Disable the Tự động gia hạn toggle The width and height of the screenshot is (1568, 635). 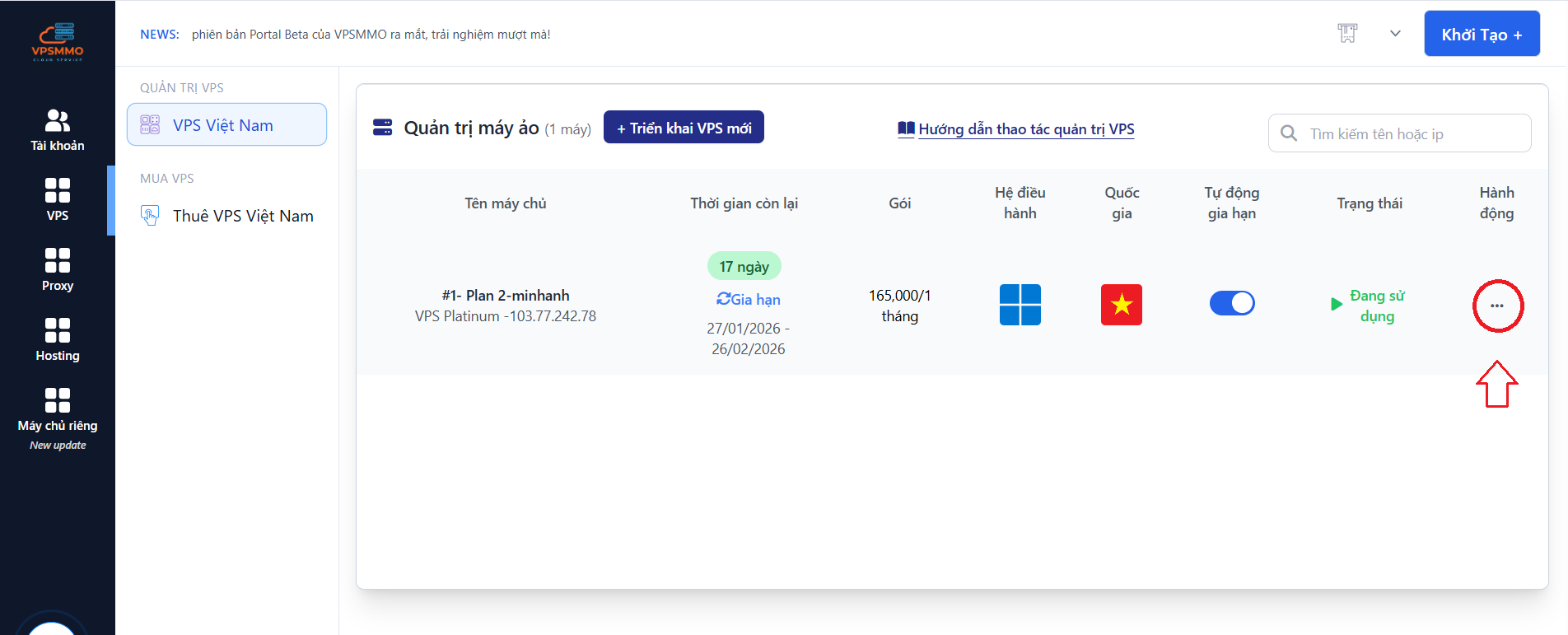click(1231, 303)
